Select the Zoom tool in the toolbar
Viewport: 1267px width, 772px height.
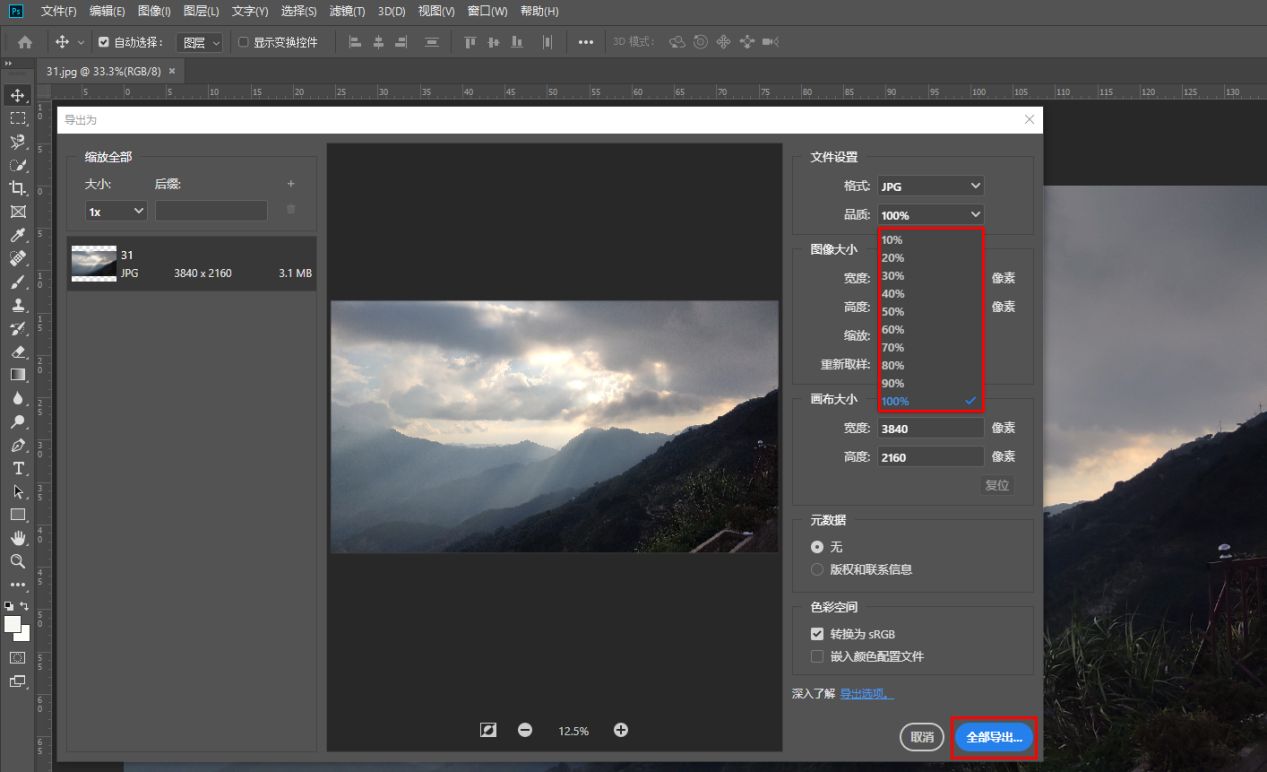(18, 562)
